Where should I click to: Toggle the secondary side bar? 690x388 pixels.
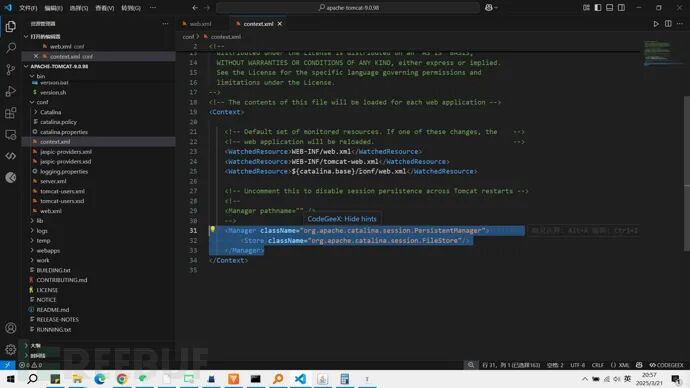(x=621, y=7)
